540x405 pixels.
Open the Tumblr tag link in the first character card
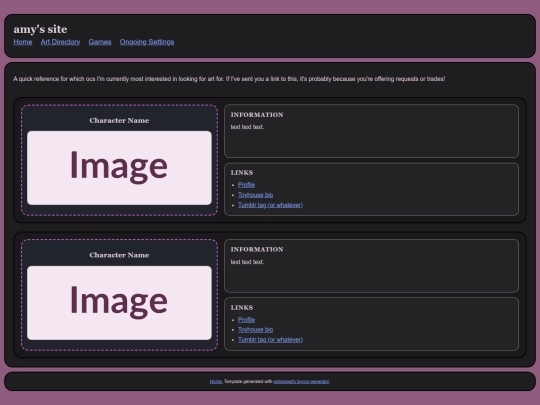pyautogui.click(x=270, y=205)
